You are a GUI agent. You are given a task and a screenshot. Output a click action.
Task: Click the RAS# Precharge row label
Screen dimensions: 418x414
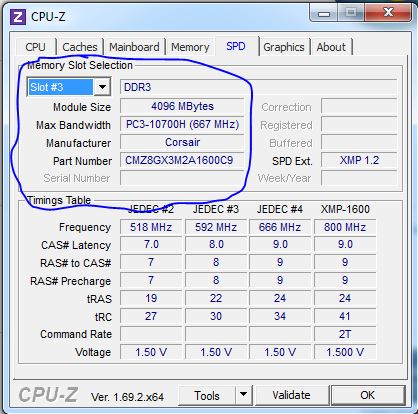pyautogui.click(x=70, y=281)
